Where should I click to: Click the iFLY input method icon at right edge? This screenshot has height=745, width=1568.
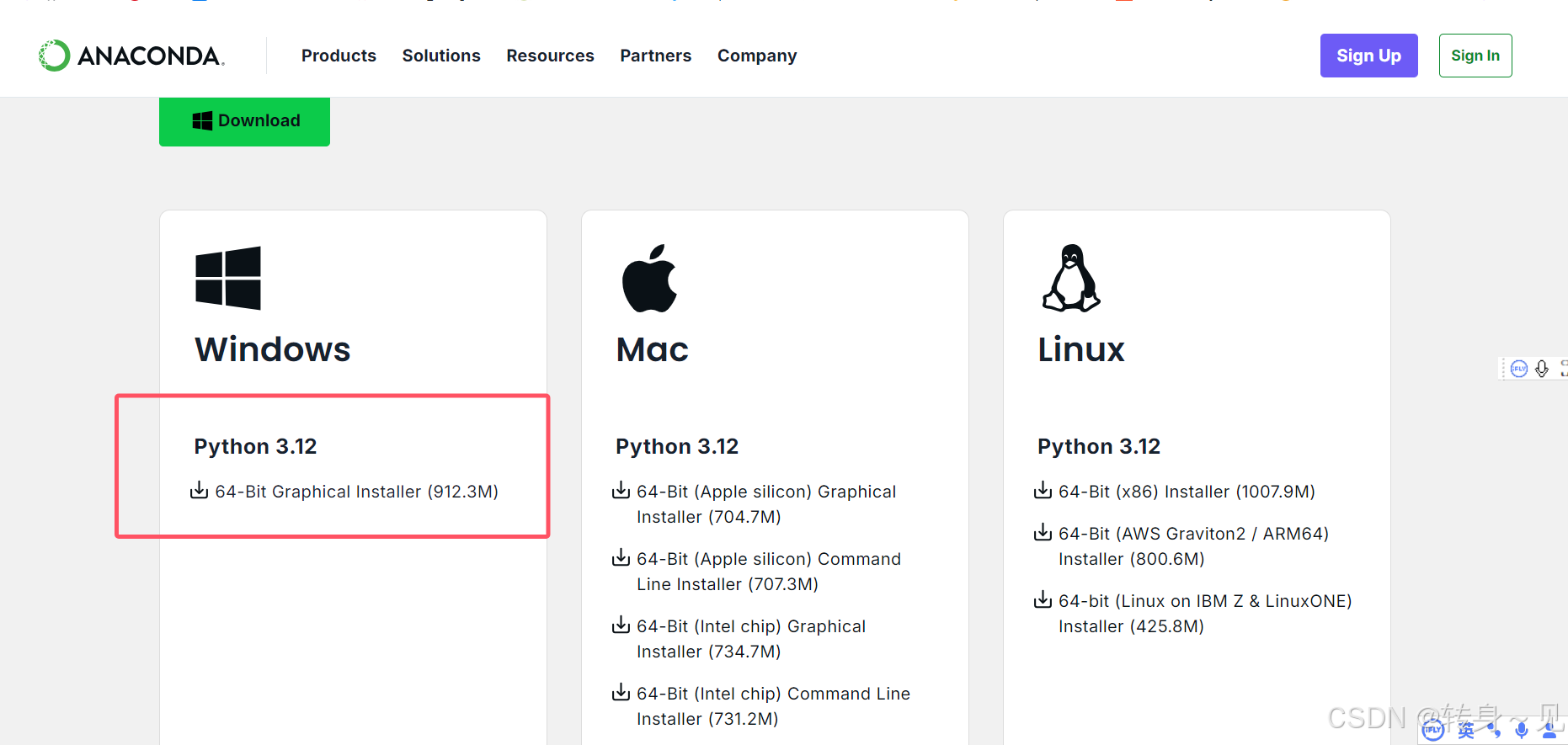tap(1518, 369)
